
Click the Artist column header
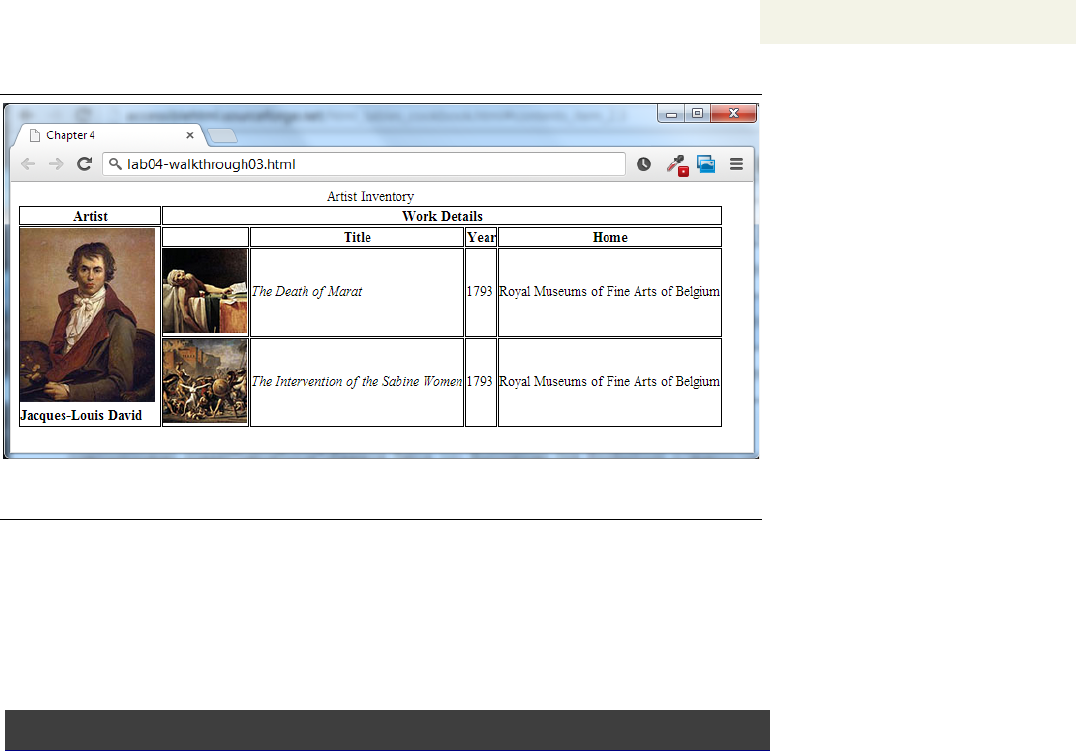pyautogui.click(x=90, y=216)
